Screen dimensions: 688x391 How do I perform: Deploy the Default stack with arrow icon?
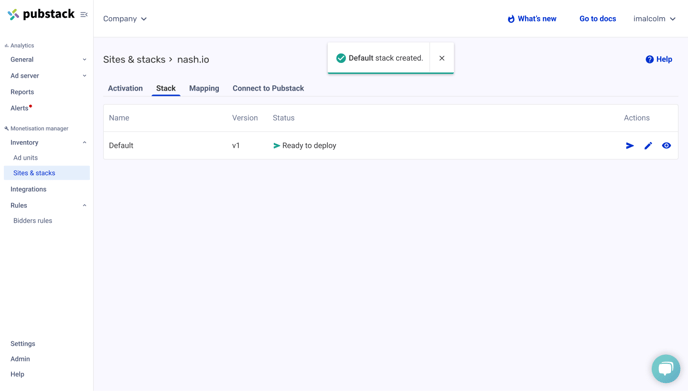click(630, 145)
